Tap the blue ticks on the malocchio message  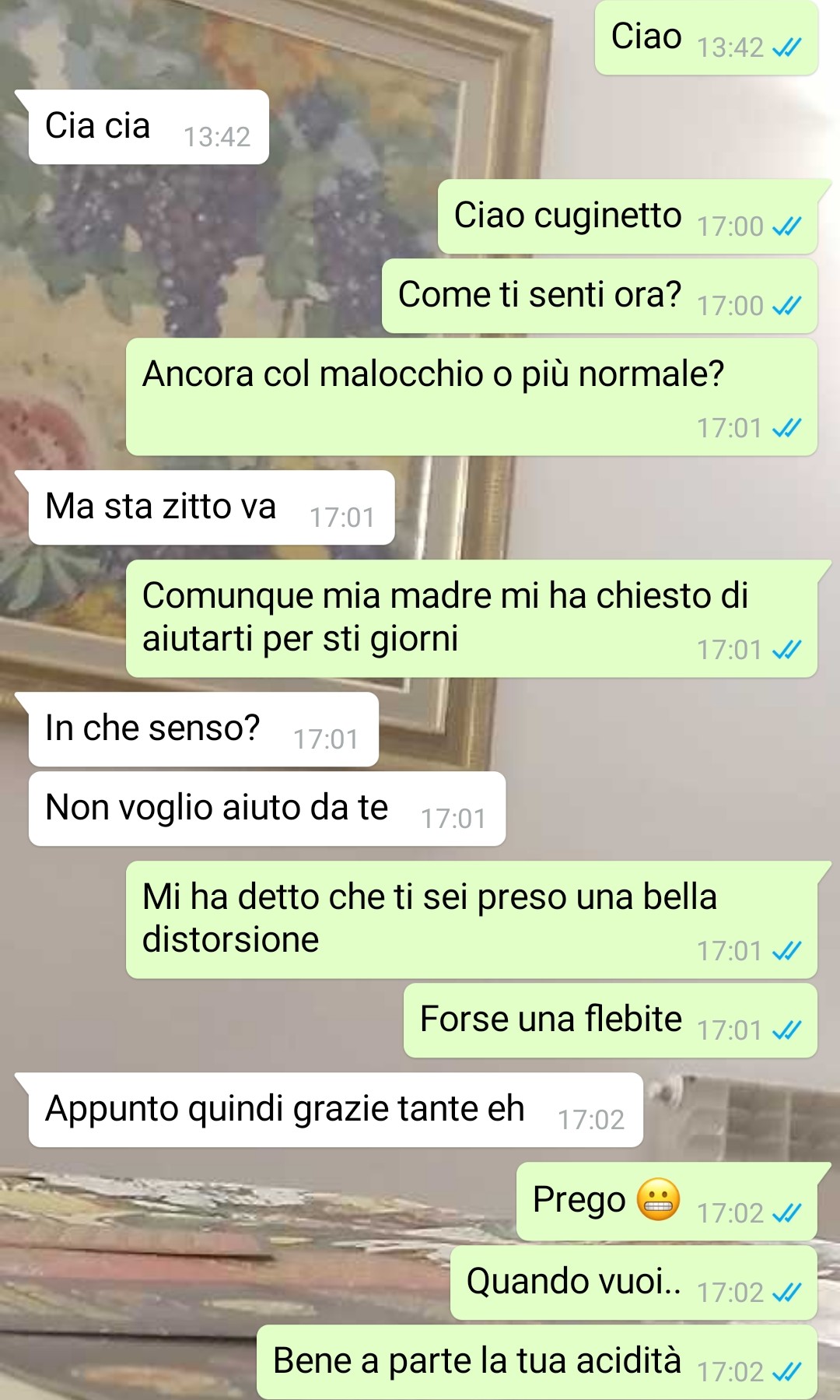tap(786, 428)
